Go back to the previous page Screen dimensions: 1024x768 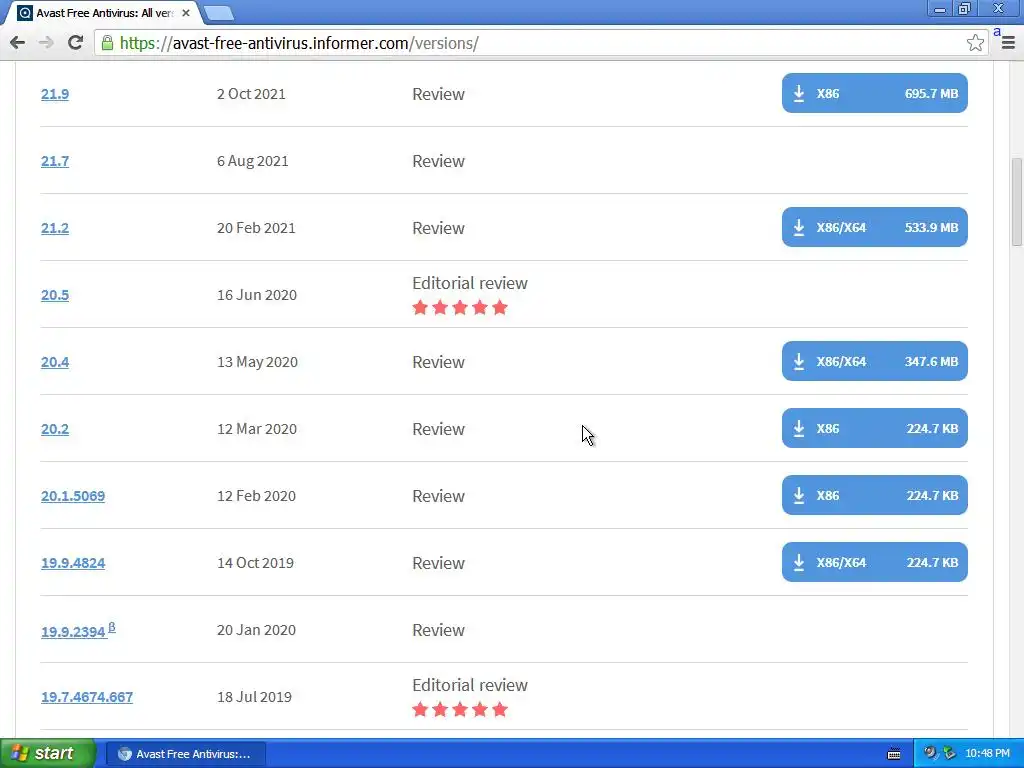point(18,43)
